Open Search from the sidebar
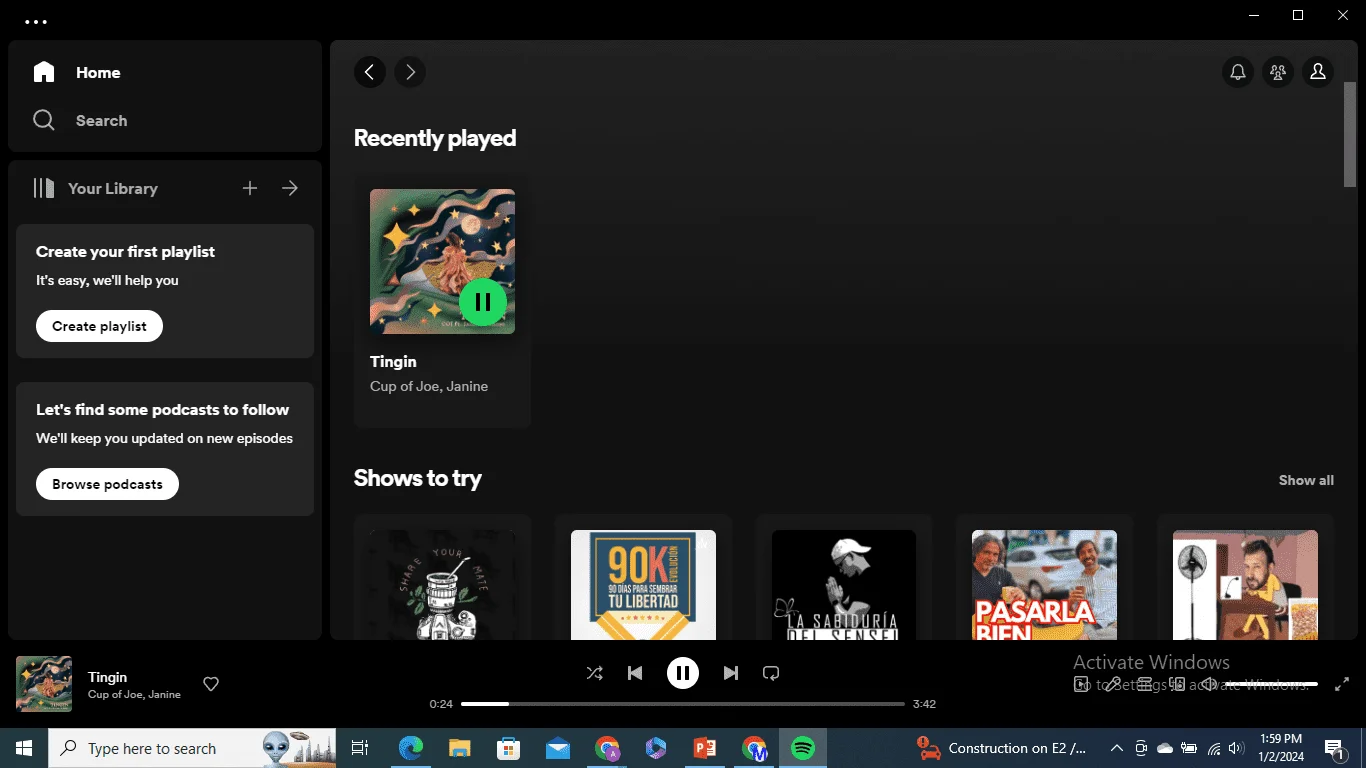Viewport: 1366px width, 768px height. tap(80, 120)
